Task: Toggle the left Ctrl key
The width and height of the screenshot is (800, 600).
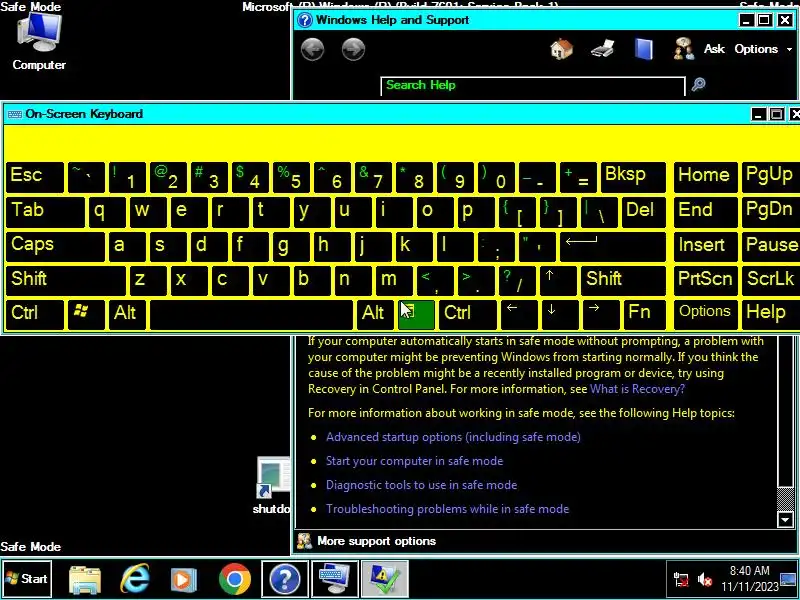Action: click(x=35, y=314)
